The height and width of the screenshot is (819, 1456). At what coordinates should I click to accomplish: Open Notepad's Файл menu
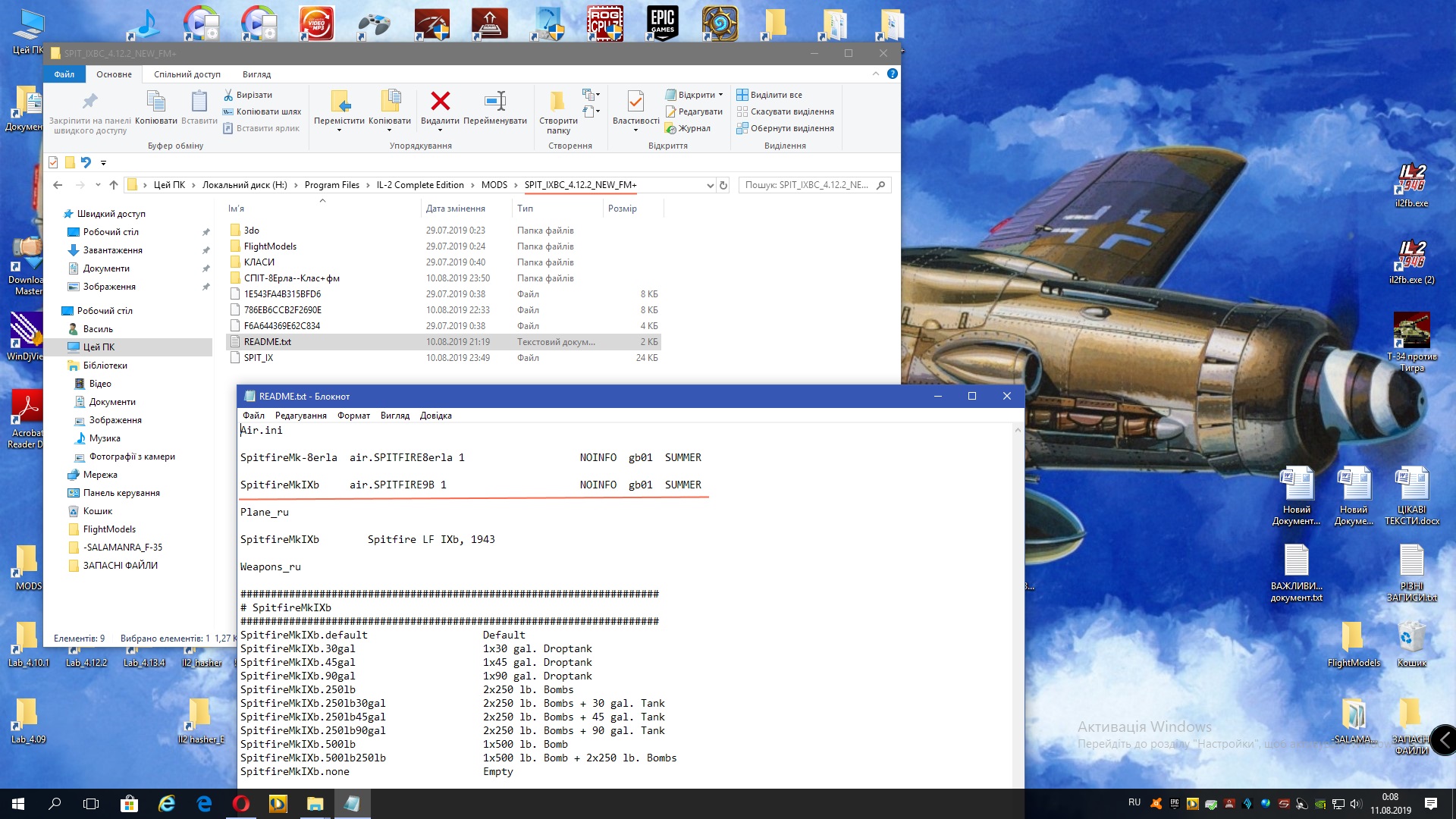[x=253, y=416]
